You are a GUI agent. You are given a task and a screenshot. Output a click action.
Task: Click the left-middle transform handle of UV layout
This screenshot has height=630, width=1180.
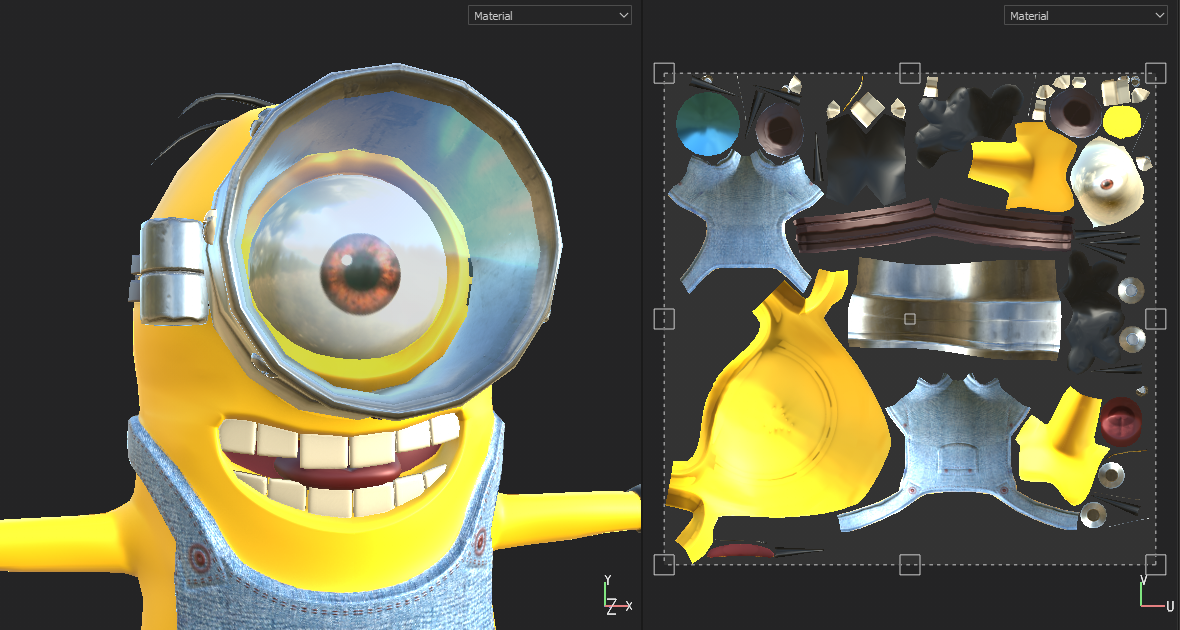[664, 319]
